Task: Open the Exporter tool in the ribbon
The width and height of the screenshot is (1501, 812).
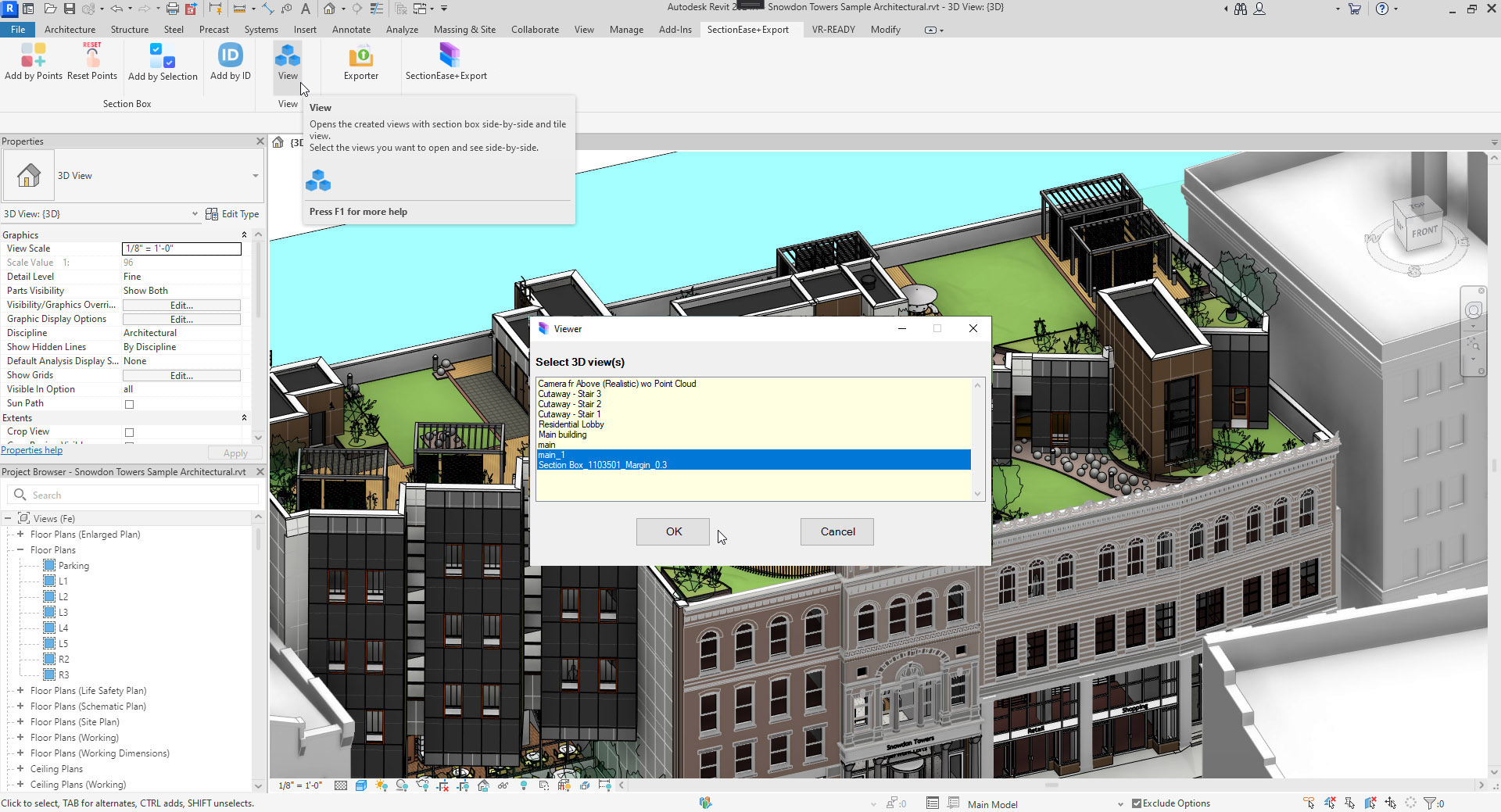Action: (361, 61)
